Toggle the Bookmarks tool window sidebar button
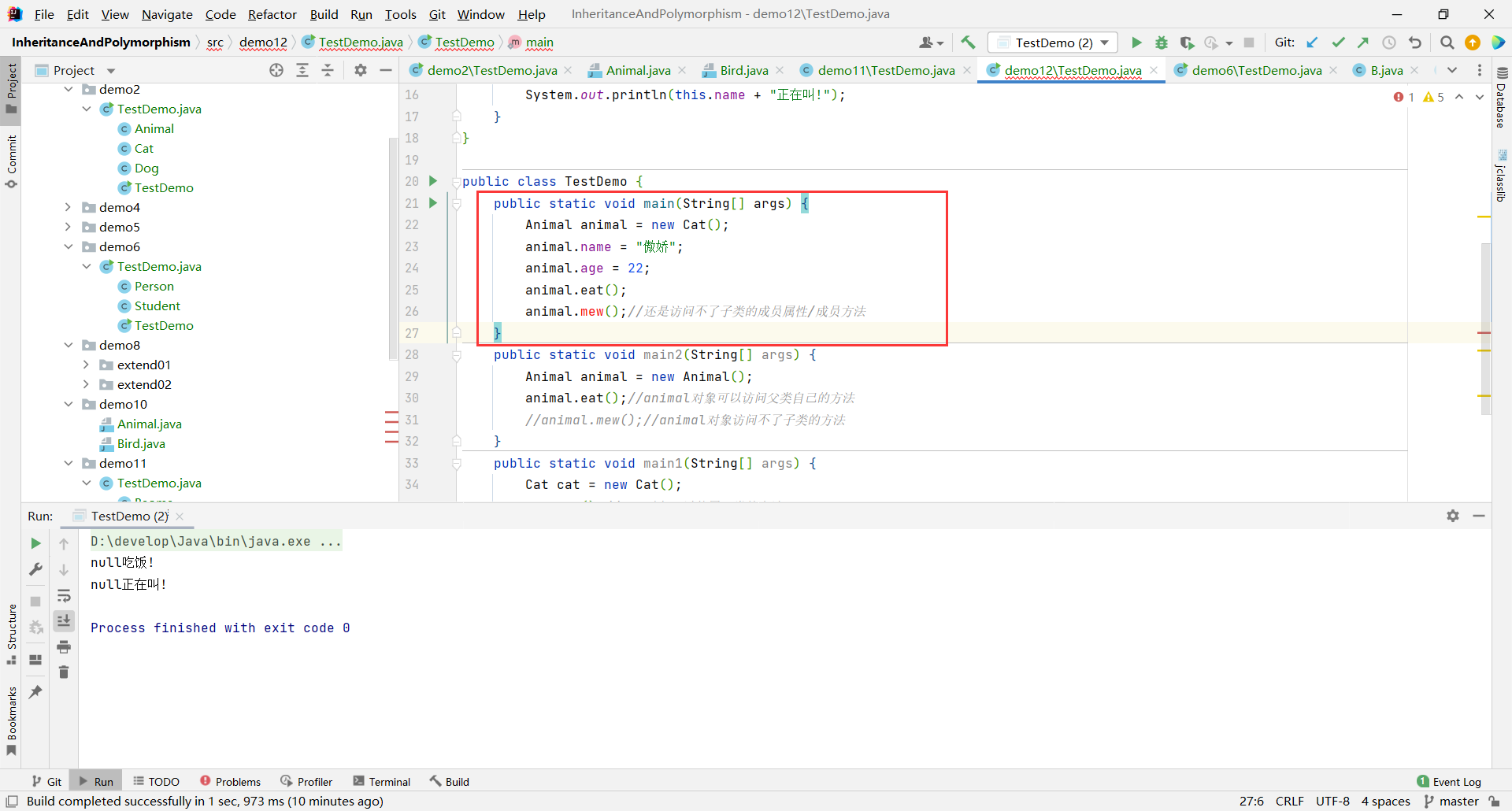The width and height of the screenshot is (1512, 811). (x=11, y=720)
